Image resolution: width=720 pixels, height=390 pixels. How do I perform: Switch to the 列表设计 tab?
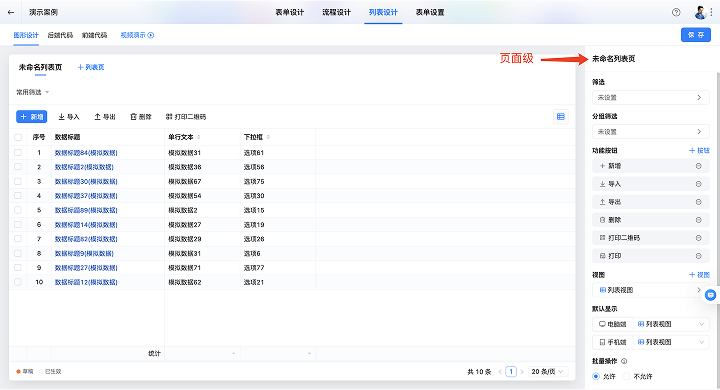[383, 12]
